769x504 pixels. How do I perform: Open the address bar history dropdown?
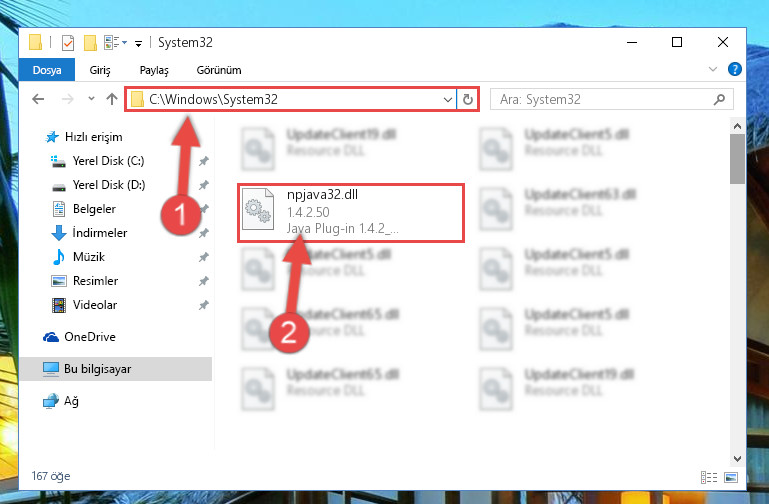pos(447,100)
